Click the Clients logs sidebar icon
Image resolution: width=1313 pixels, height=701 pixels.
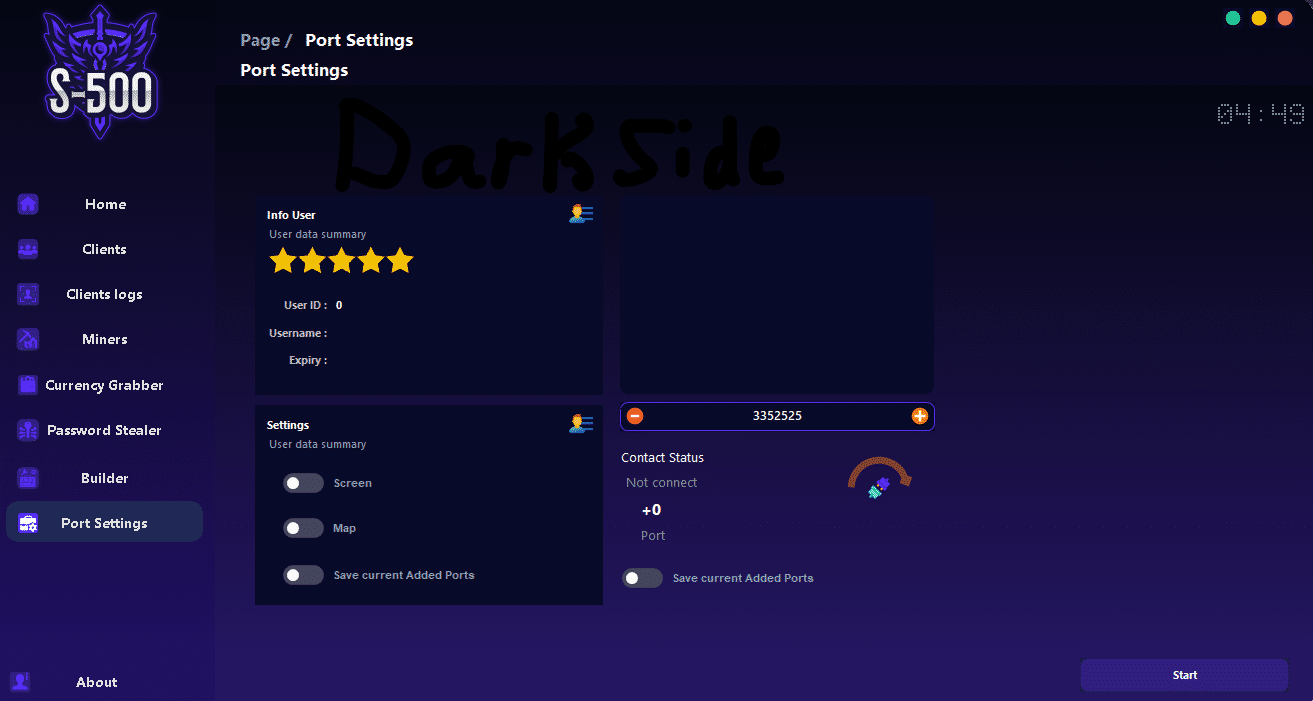click(28, 294)
